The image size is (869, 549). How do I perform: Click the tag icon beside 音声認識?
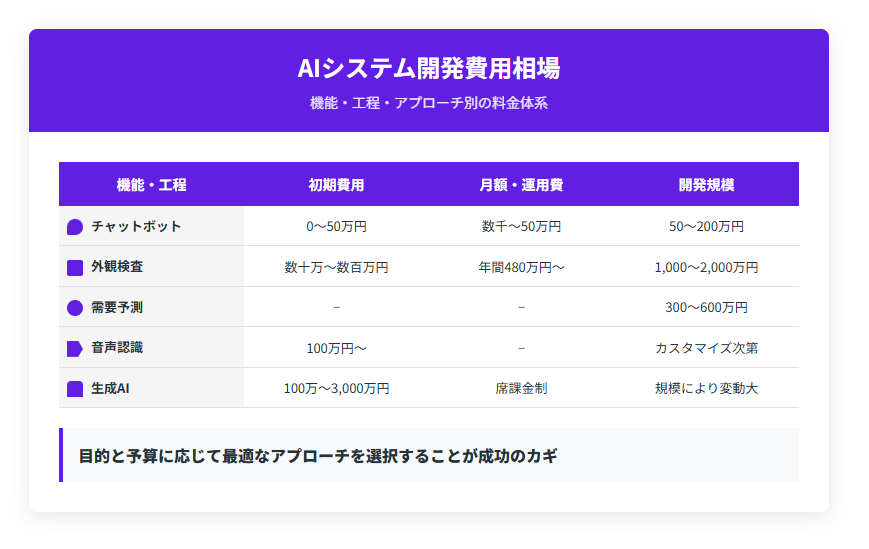click(75, 349)
